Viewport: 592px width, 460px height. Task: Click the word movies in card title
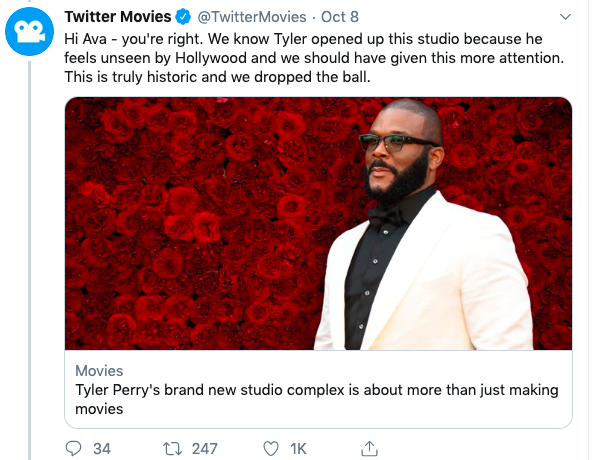(x=99, y=409)
